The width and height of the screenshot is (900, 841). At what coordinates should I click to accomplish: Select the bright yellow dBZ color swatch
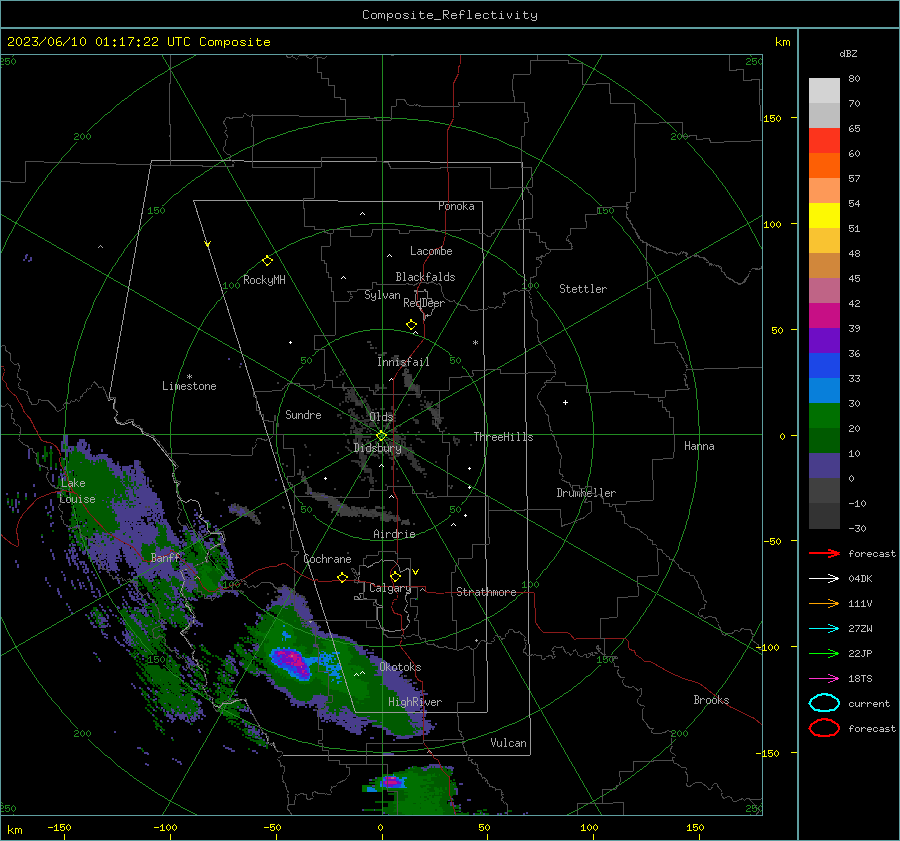tap(824, 215)
